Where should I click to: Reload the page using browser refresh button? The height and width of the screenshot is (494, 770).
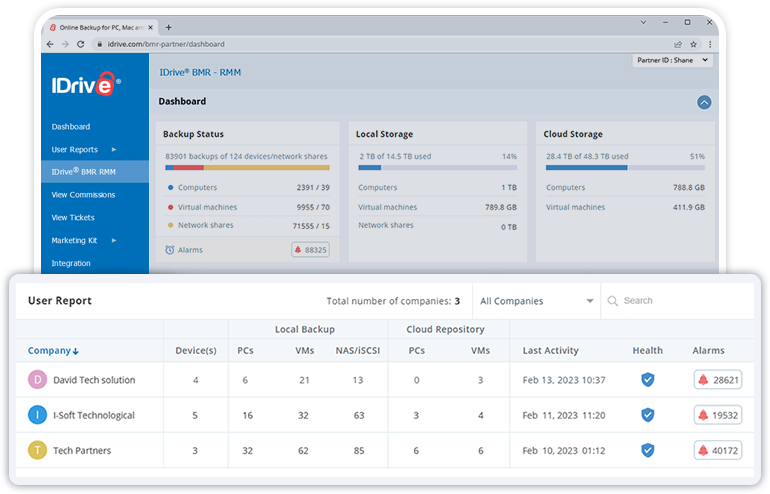[80, 44]
